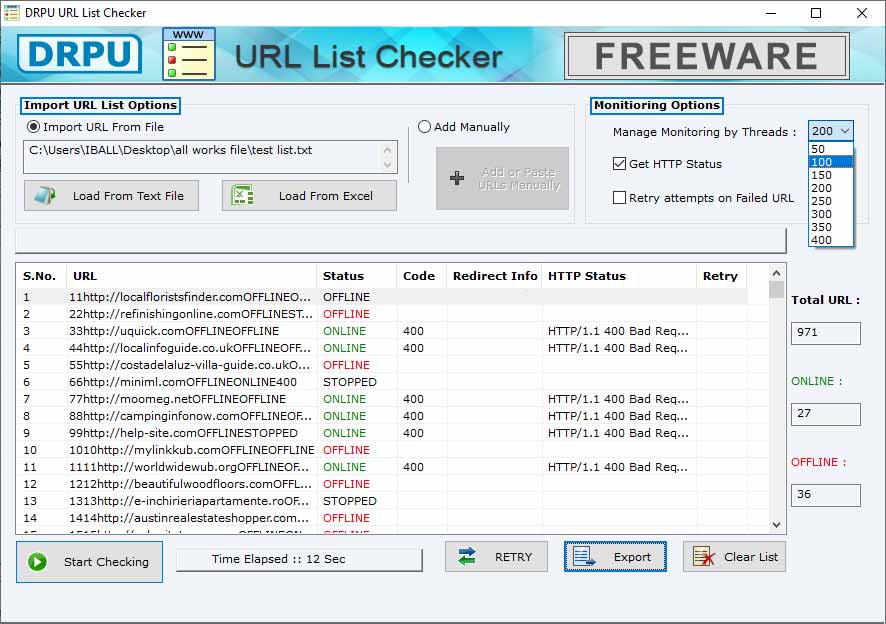Choose 50 threads from the dropdown list

point(830,149)
